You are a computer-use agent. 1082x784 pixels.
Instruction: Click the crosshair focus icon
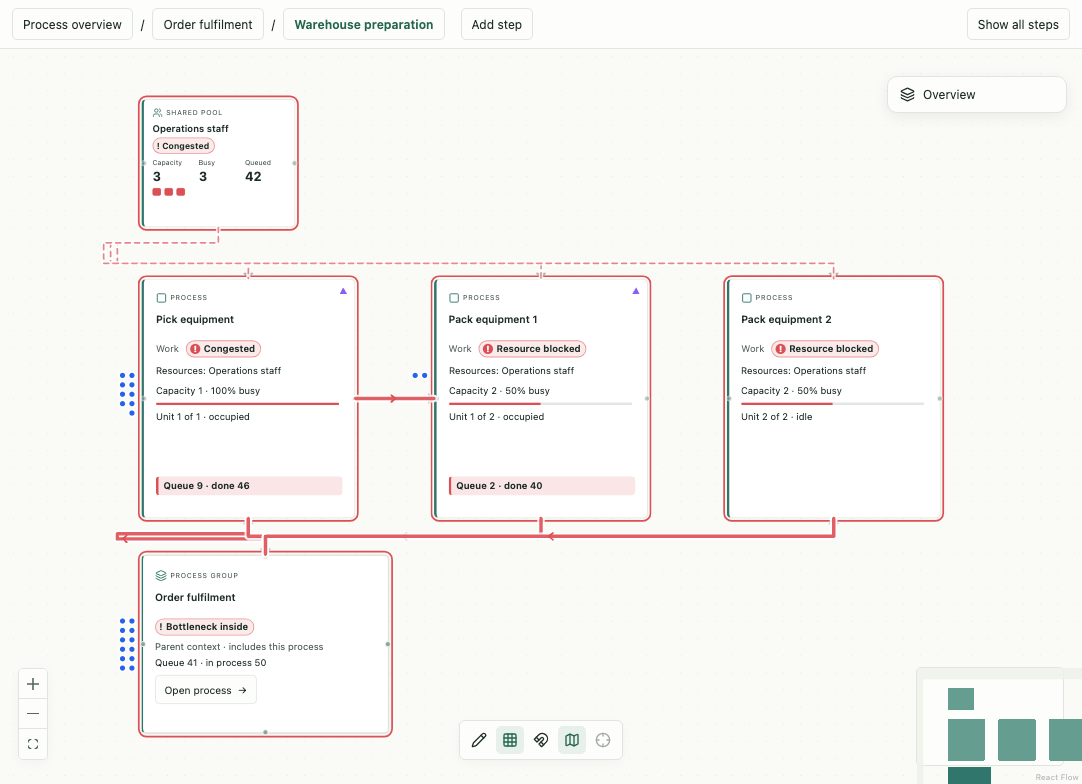tap(603, 740)
